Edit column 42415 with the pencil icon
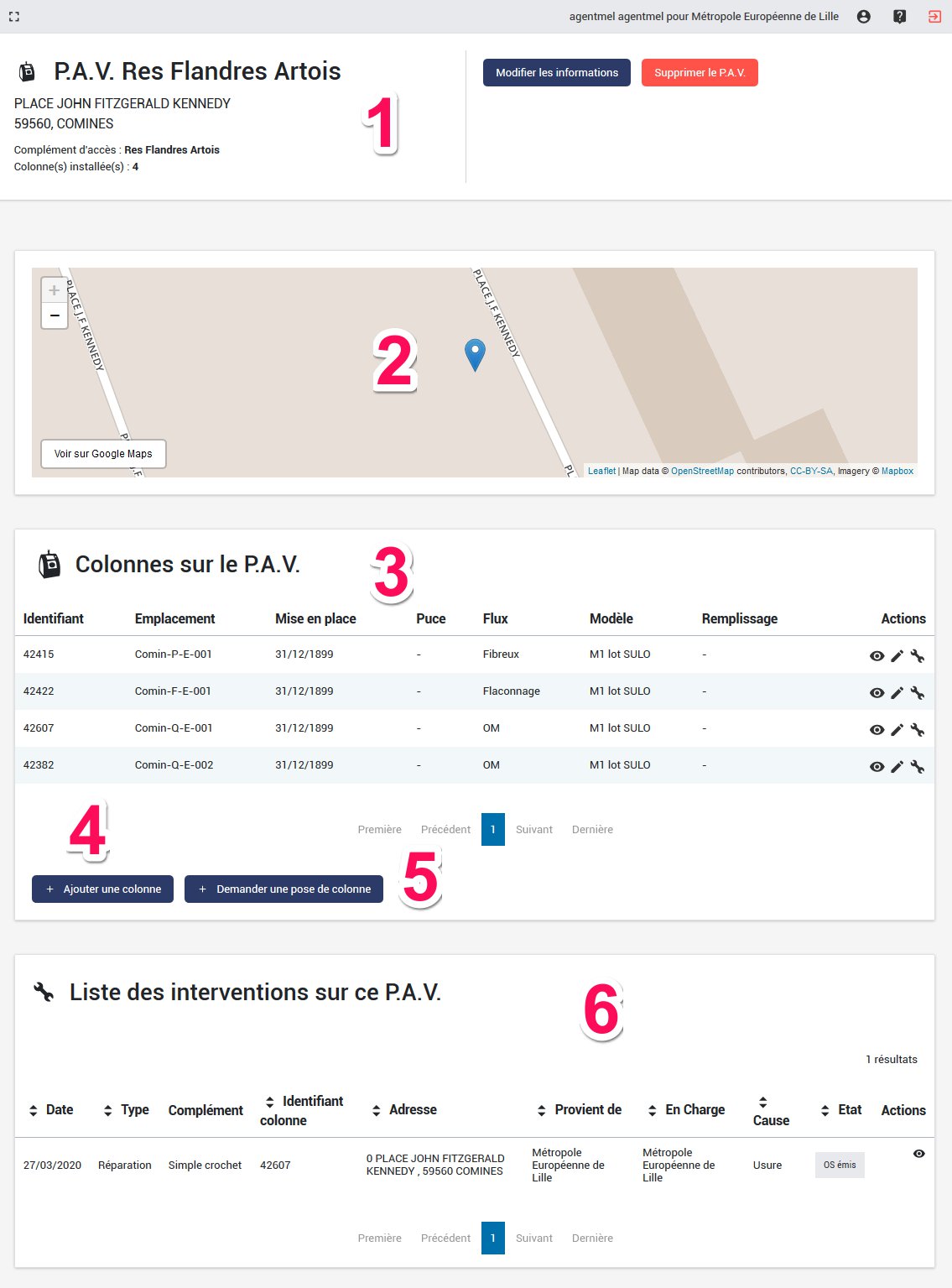 (x=897, y=656)
